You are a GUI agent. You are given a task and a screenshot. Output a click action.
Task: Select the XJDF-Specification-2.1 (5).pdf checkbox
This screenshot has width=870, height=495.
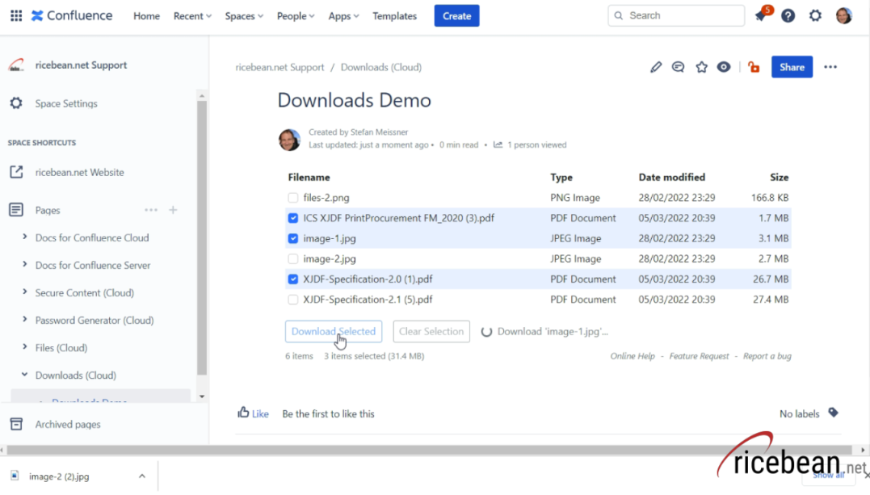tap(293, 300)
